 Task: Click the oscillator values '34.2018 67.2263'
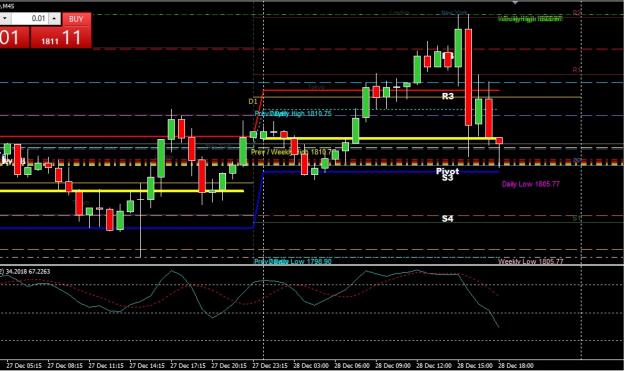[28, 272]
